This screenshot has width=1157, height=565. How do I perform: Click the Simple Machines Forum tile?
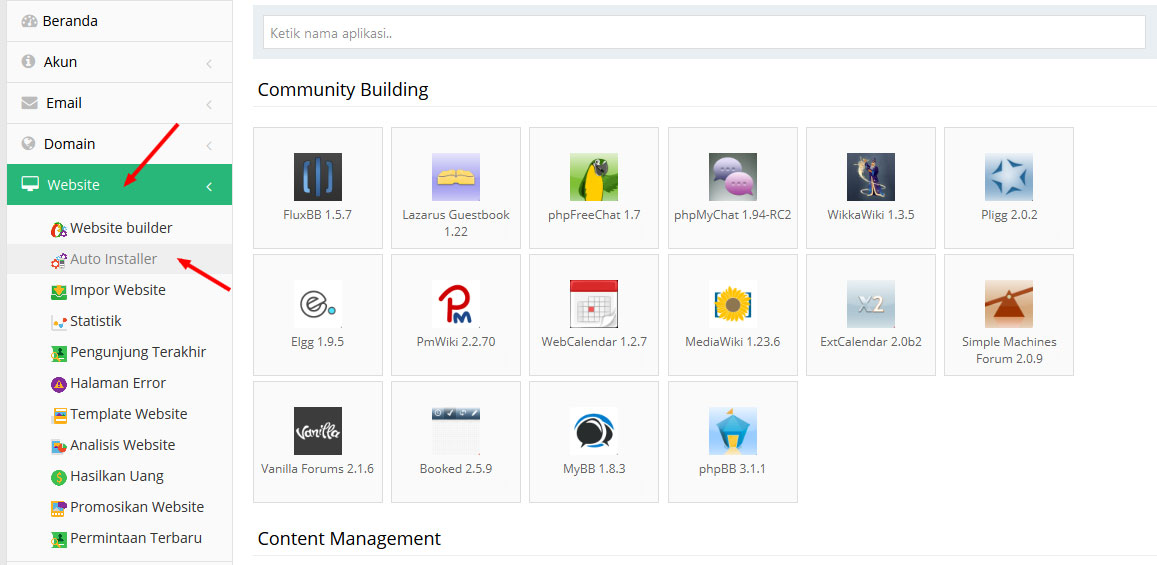(1009, 315)
